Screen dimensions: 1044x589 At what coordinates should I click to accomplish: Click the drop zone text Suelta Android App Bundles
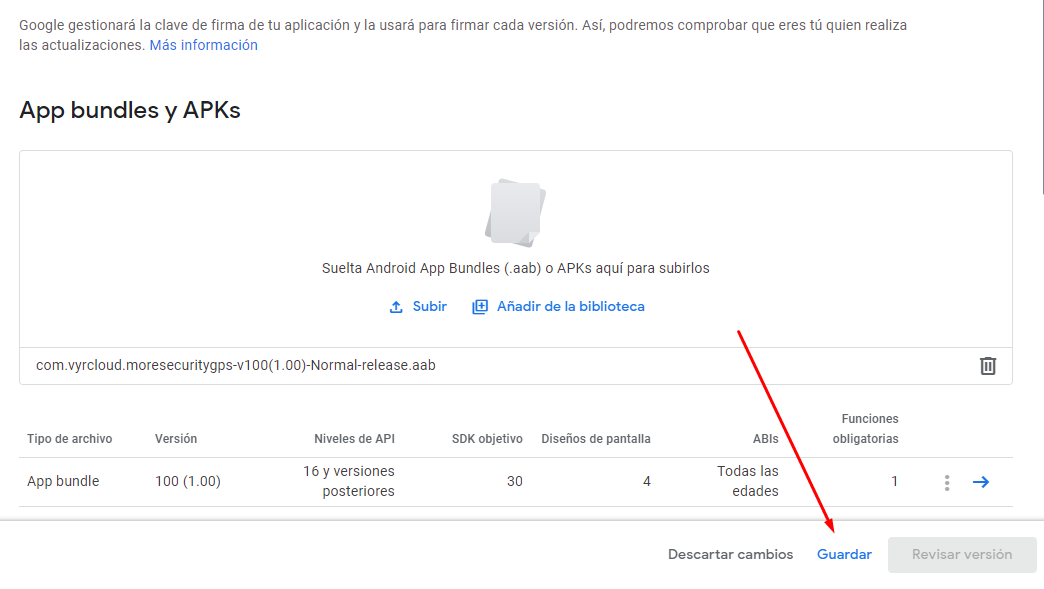515,268
